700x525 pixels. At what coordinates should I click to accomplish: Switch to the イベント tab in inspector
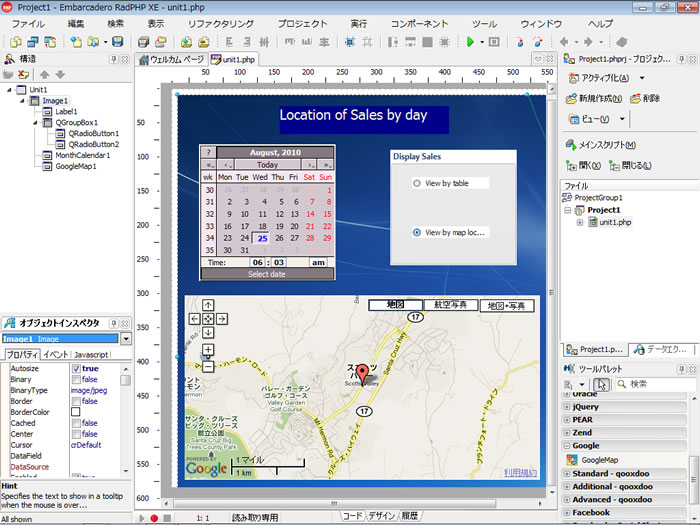coord(55,354)
